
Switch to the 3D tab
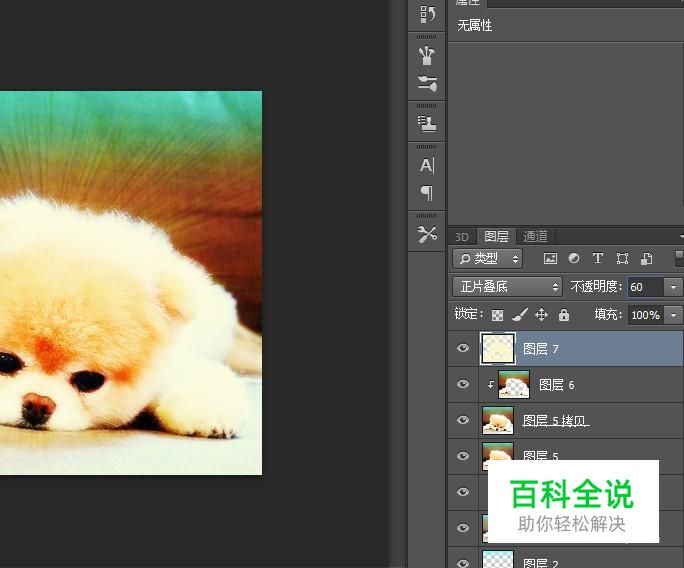click(462, 237)
